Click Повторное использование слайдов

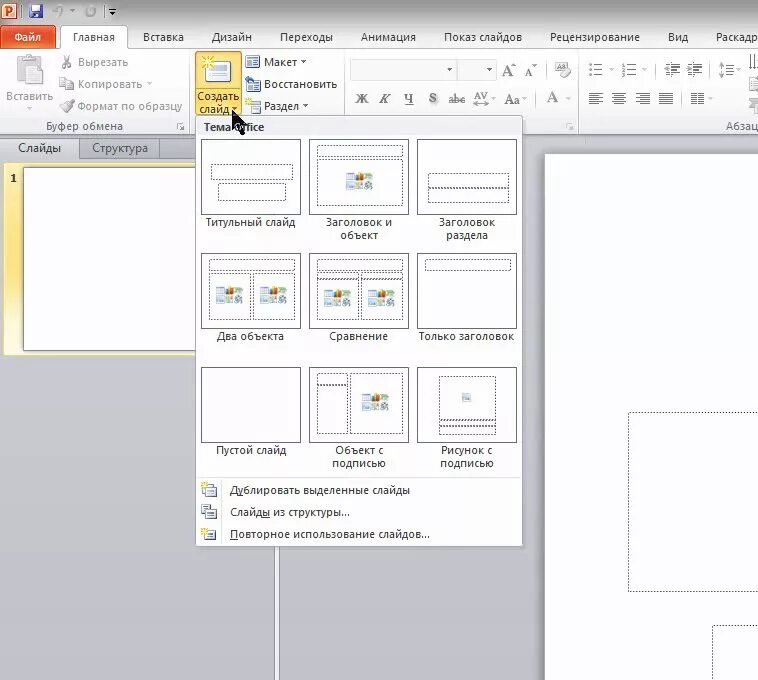point(359,534)
